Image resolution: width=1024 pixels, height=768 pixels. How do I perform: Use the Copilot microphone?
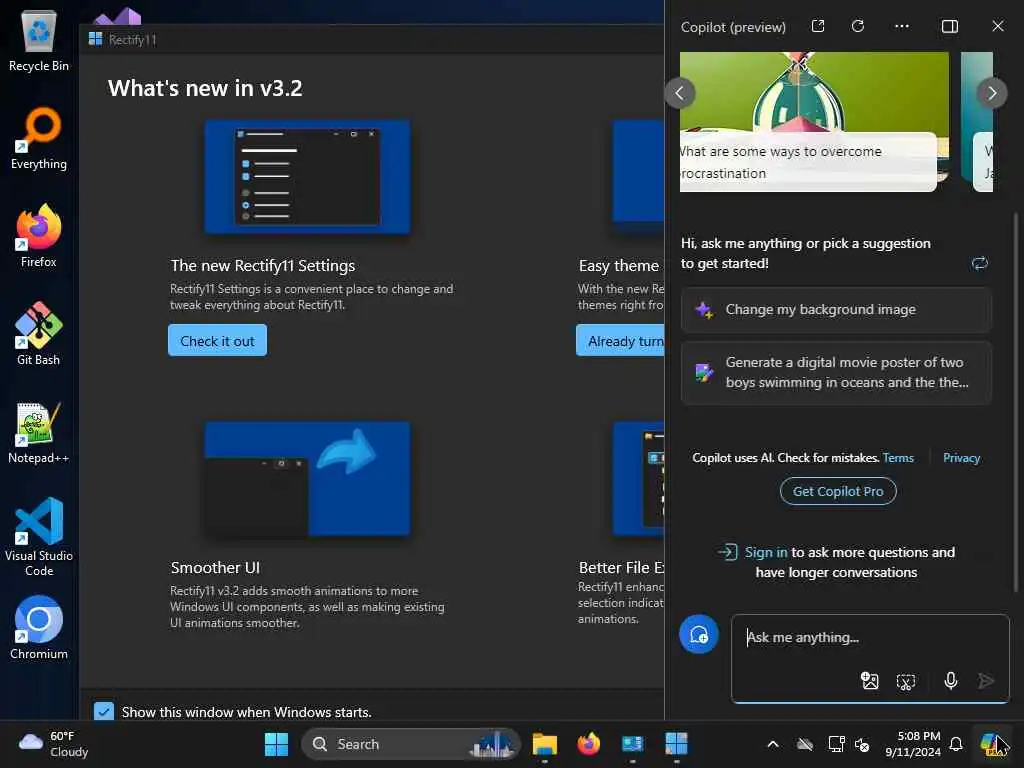click(951, 681)
